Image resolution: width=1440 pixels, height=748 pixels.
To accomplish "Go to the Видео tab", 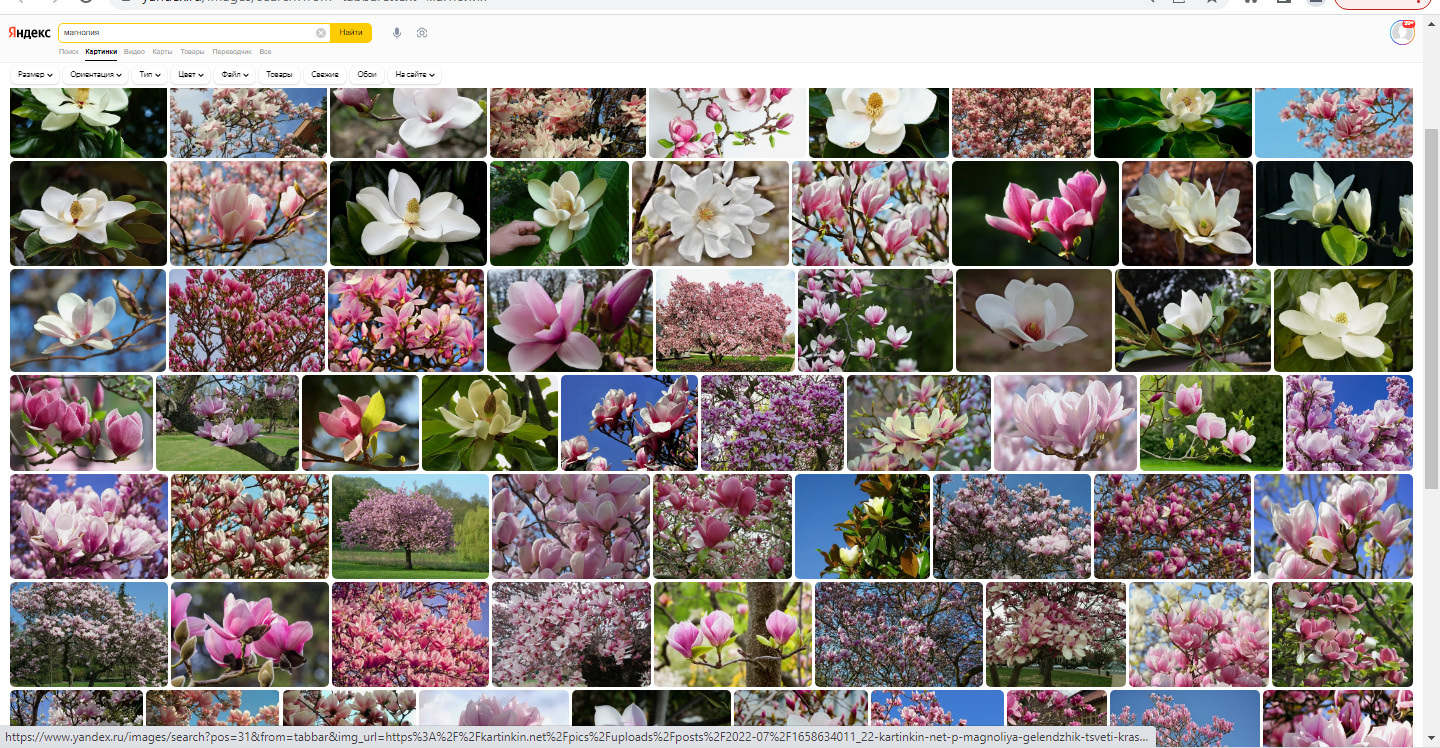I will [x=134, y=51].
